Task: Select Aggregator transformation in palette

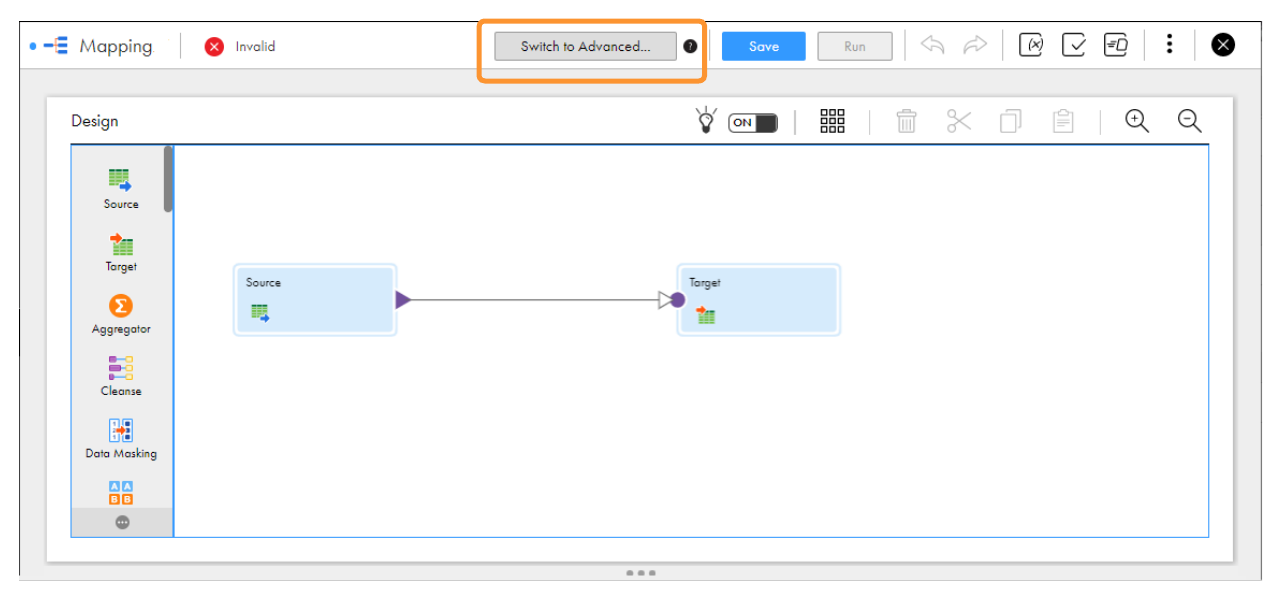Action: coord(121,314)
